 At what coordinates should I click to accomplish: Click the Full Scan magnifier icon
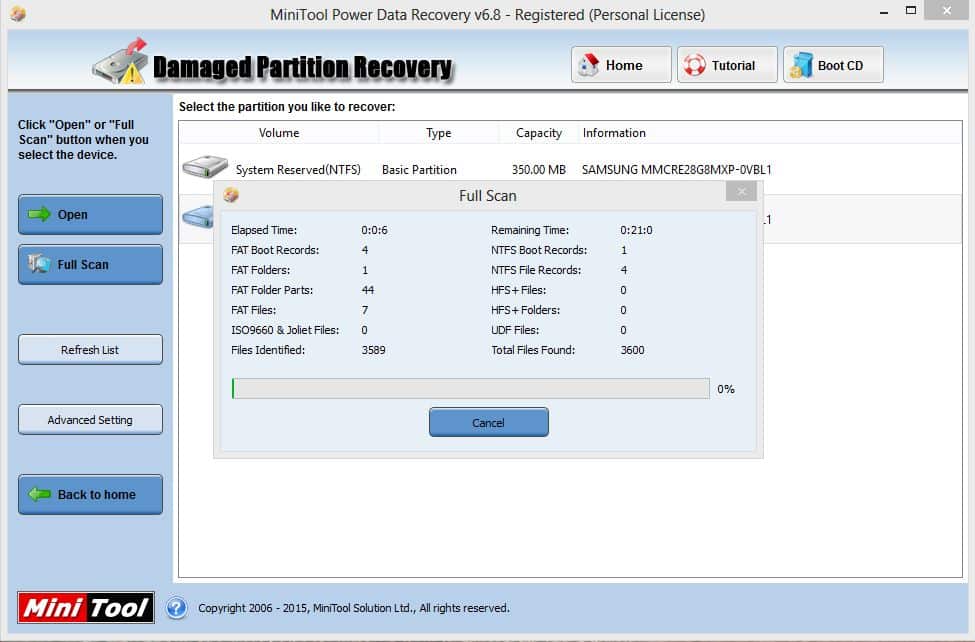pyautogui.click(x=40, y=264)
